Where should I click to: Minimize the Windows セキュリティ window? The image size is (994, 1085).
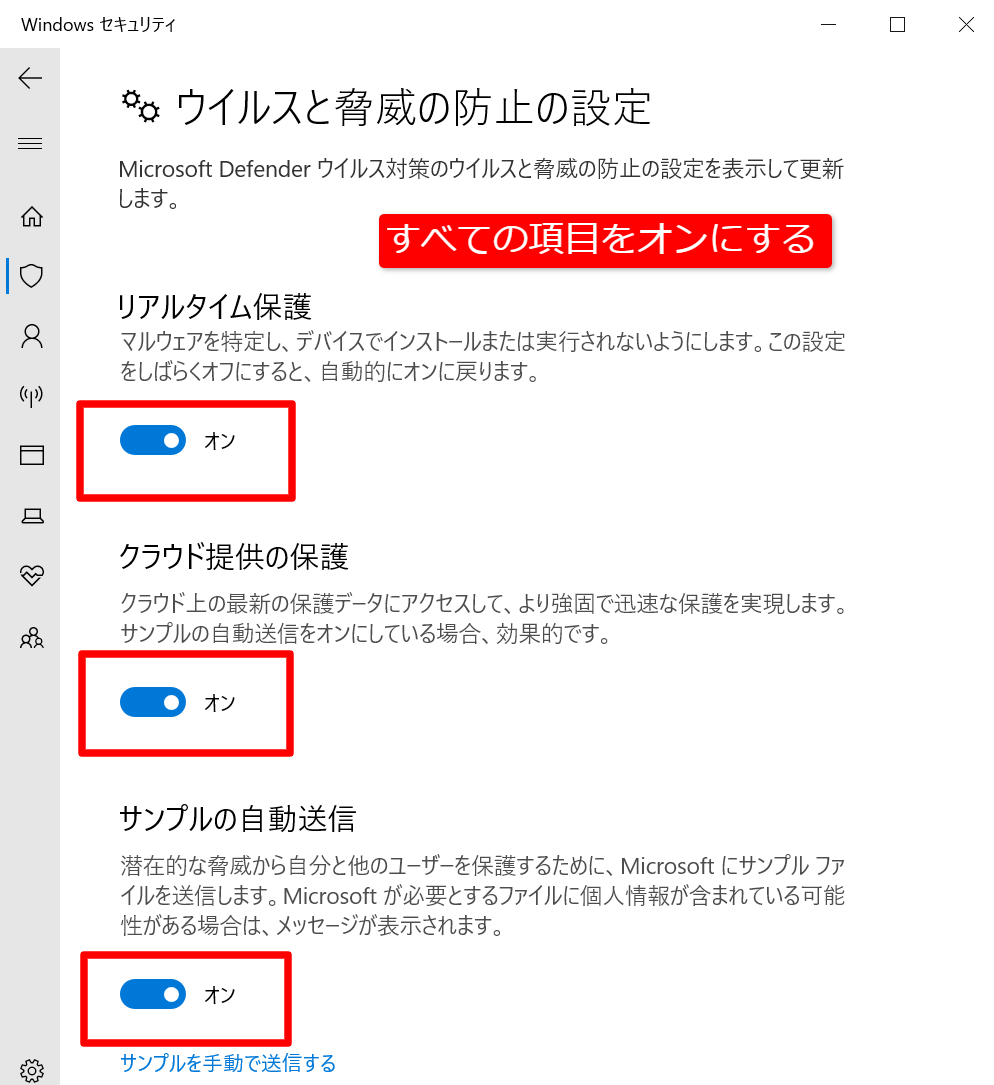(829, 24)
